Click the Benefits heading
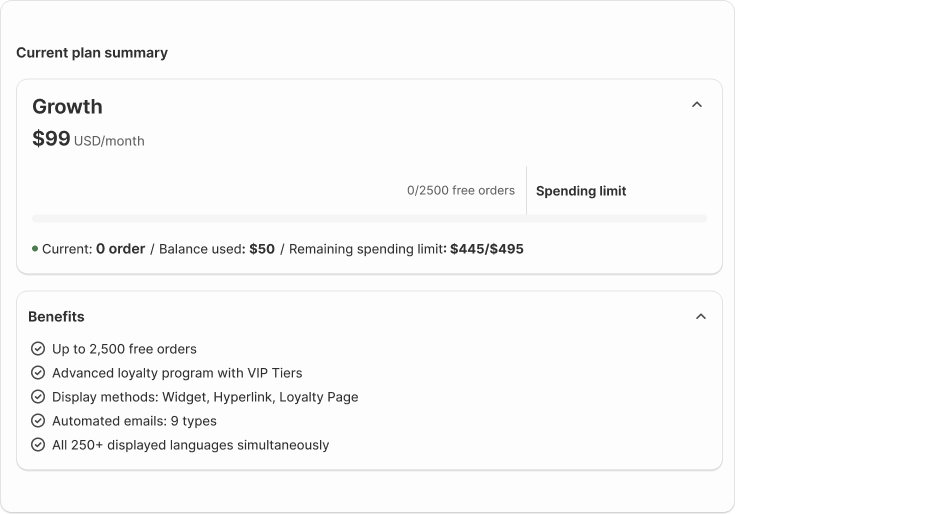The image size is (951, 514). coord(56,317)
